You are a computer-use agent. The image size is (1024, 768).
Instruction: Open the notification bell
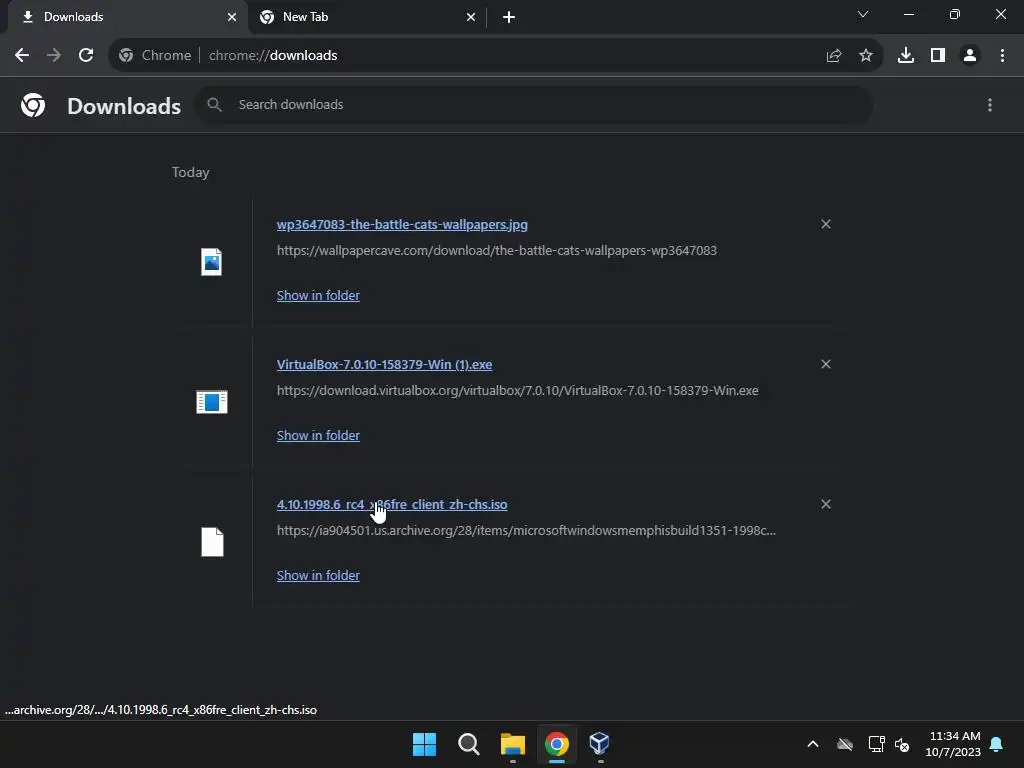997,744
